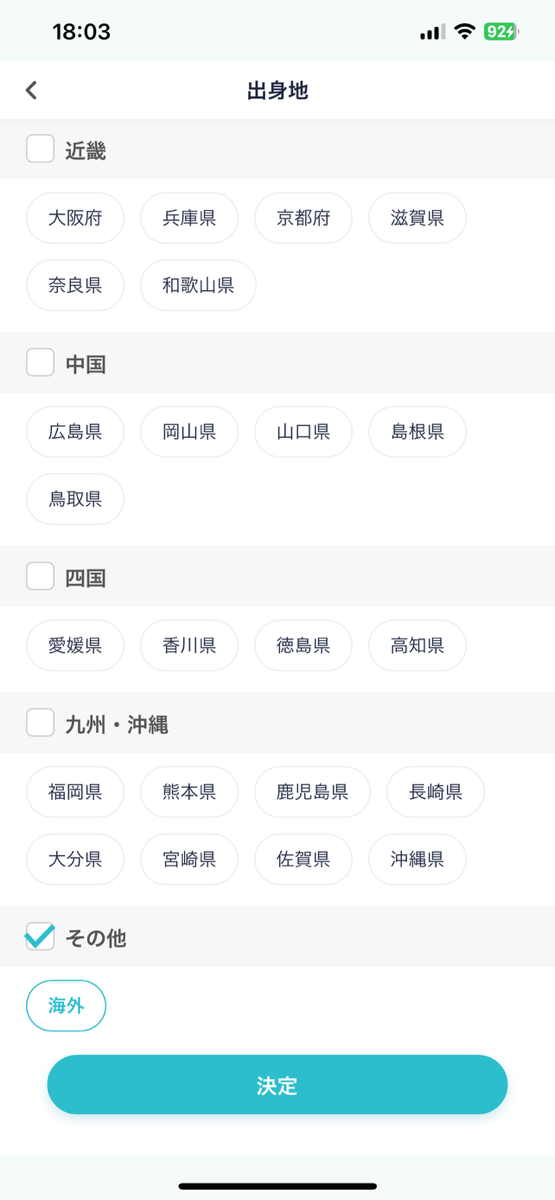Confirm selection with the 決定 button
The image size is (555, 1200).
[x=277, y=1085]
